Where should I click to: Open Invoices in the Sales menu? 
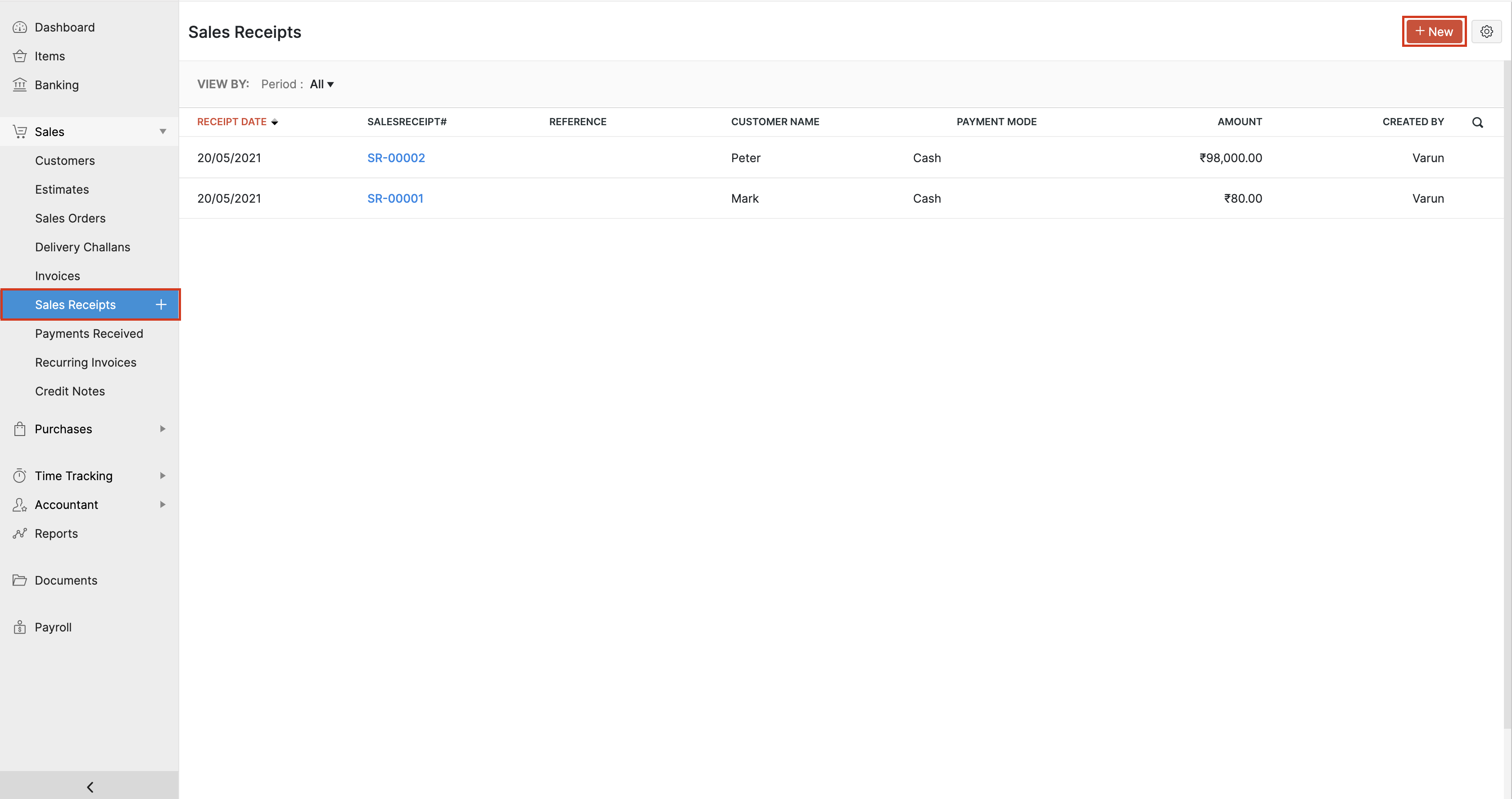[x=58, y=276]
